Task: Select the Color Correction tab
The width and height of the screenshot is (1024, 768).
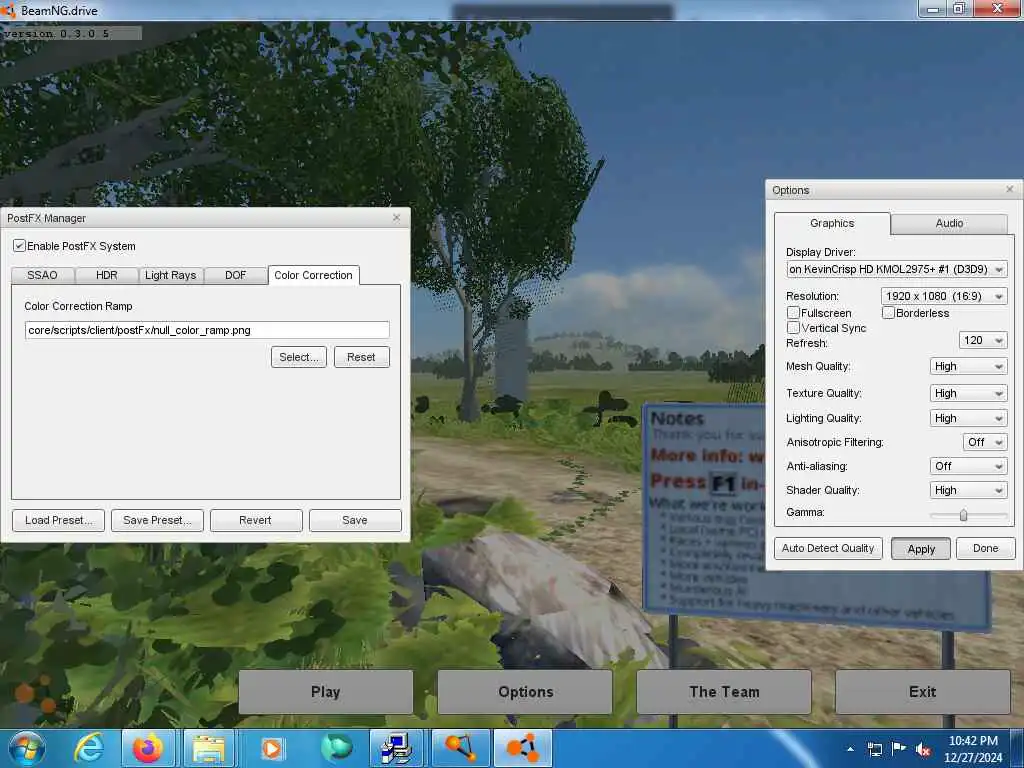Action: 313,275
